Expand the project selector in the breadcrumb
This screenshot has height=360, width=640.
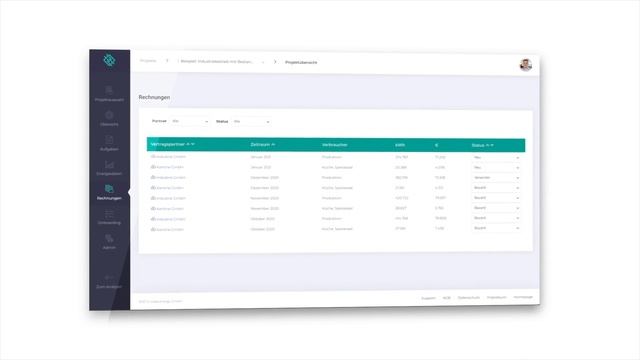(x=222, y=62)
